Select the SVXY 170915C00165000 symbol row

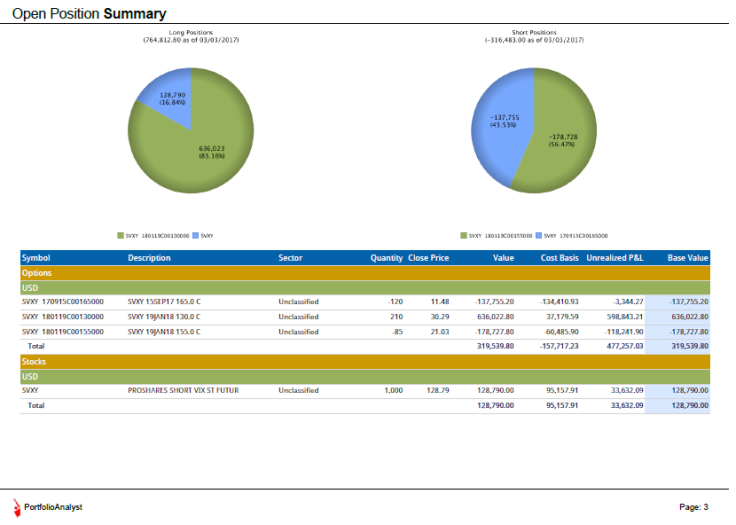[62, 301]
